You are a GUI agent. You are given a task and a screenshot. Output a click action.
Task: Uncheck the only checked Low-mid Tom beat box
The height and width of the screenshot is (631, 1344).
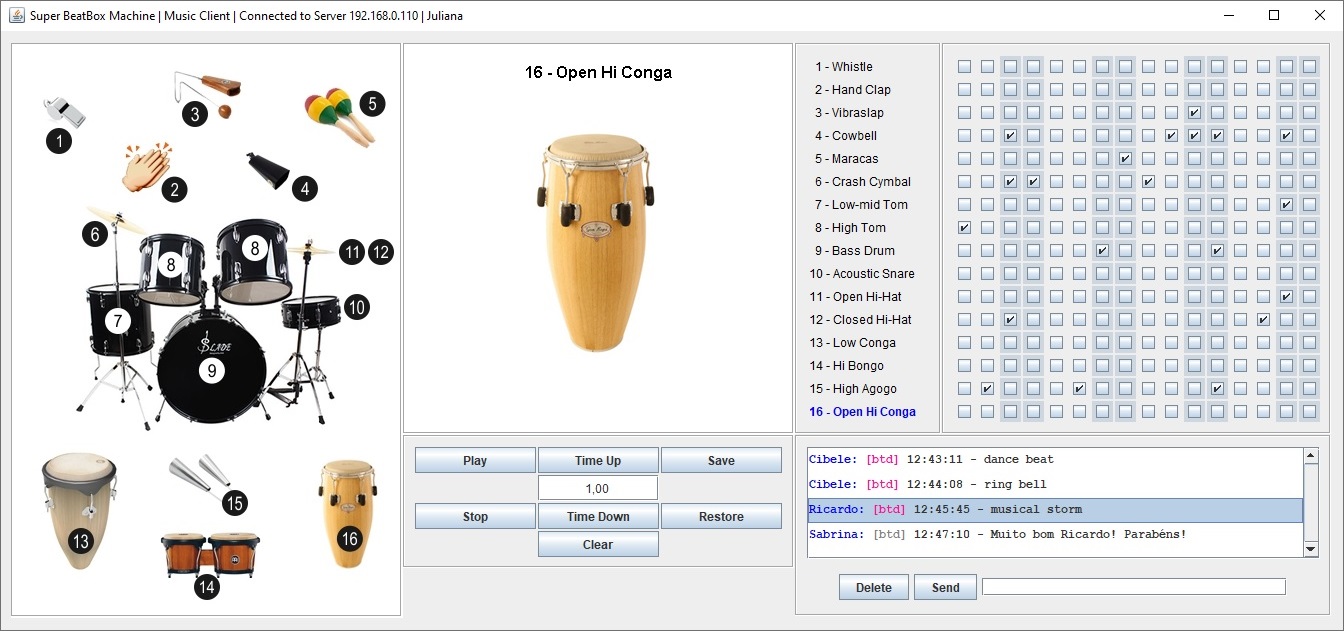[x=1286, y=205]
